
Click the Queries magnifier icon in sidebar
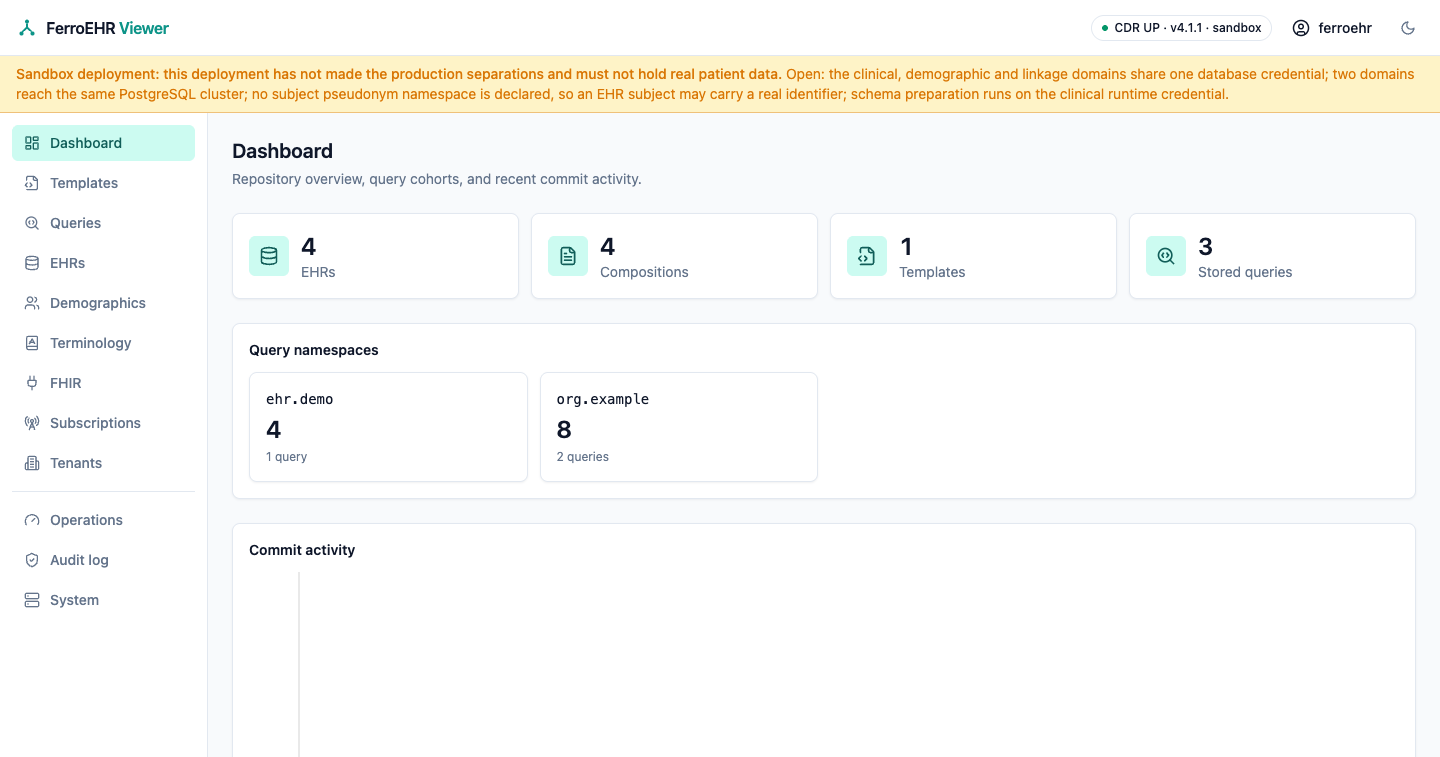[32, 223]
